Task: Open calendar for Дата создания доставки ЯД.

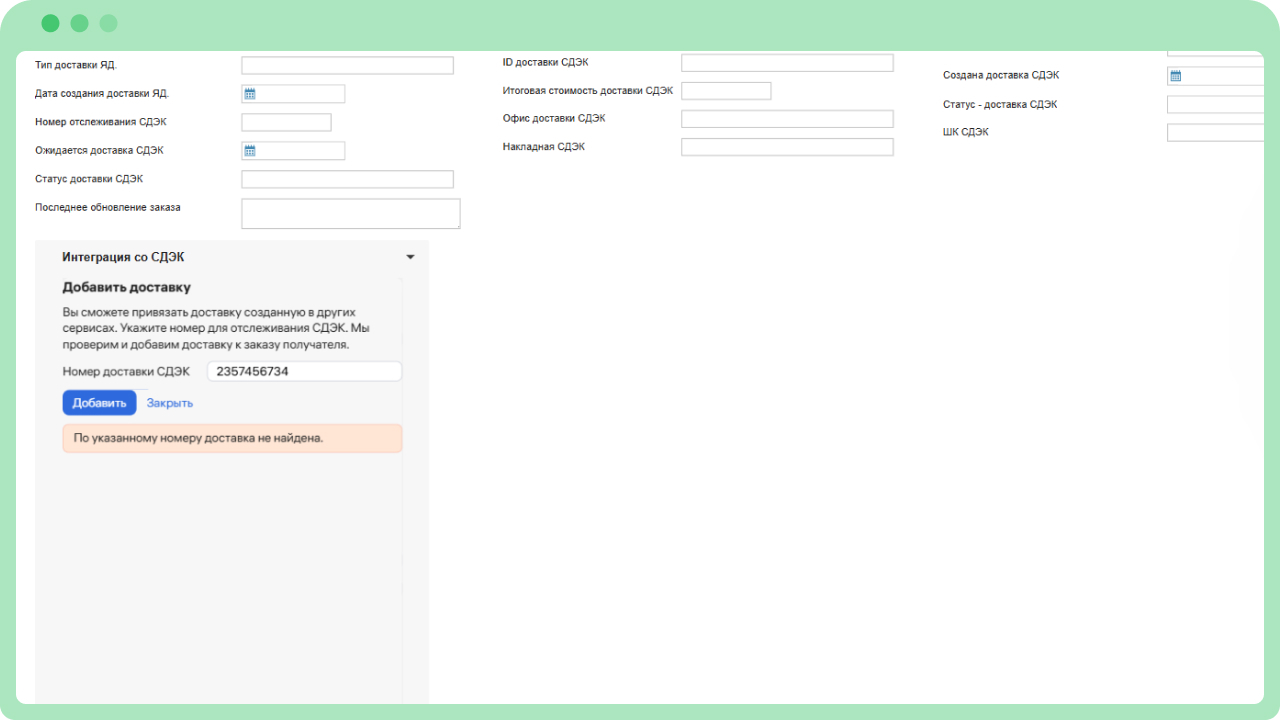Action: tap(250, 94)
